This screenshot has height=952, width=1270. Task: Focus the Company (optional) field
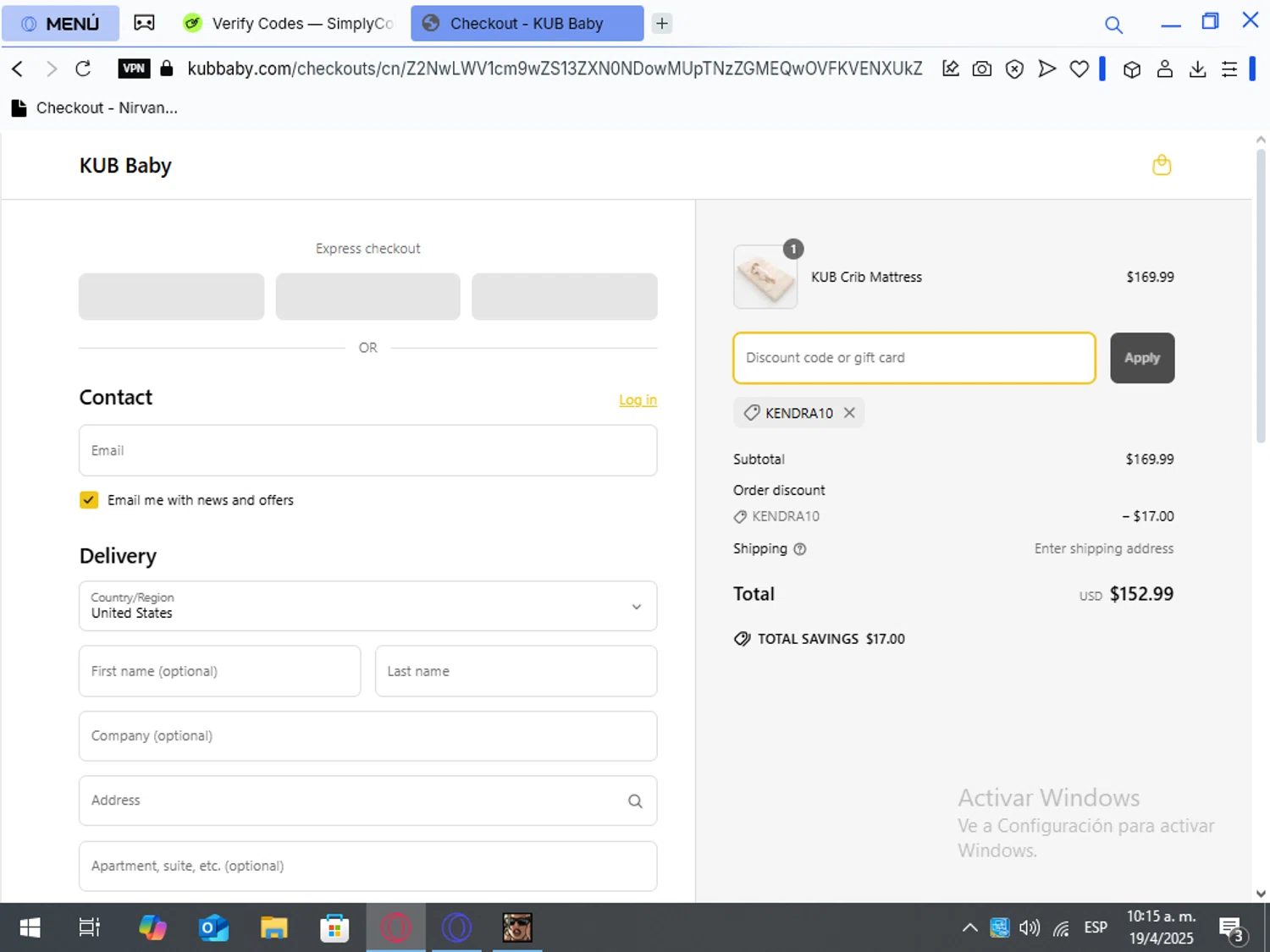point(367,735)
